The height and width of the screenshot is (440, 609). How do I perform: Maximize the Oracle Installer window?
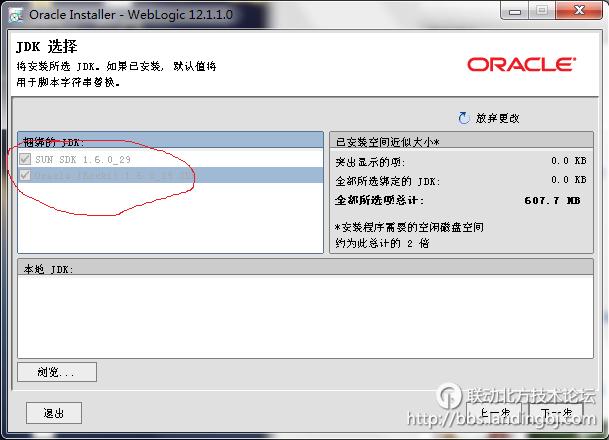542,10
